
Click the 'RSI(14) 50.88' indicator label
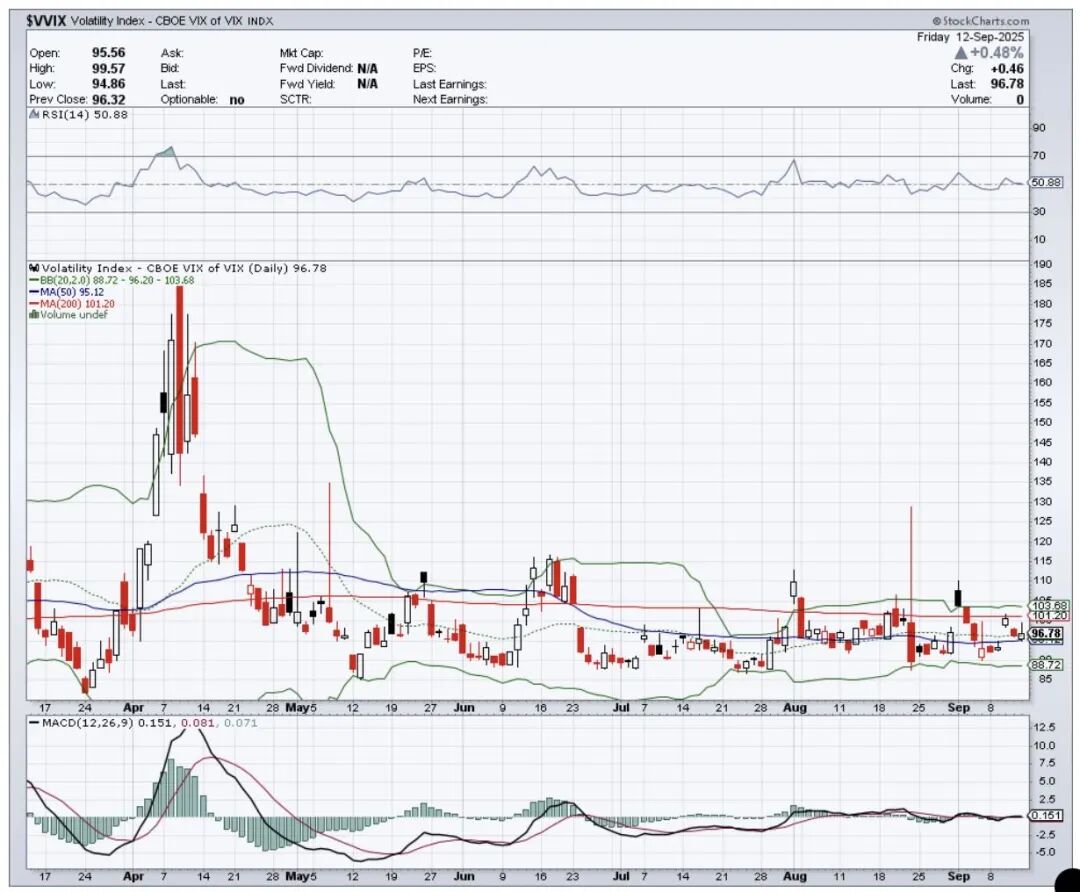pyautogui.click(x=85, y=115)
